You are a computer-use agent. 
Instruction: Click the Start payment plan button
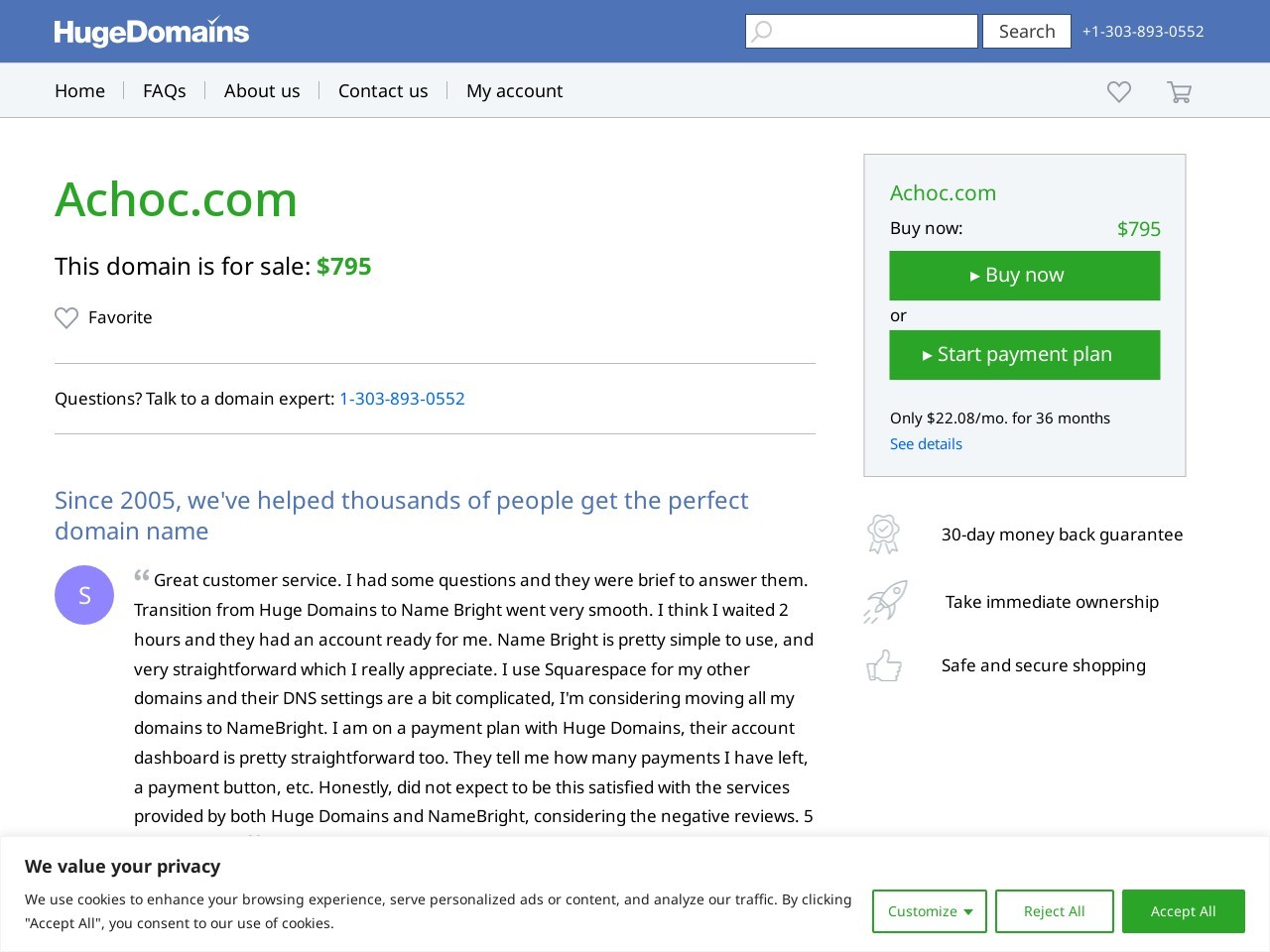tap(1024, 355)
